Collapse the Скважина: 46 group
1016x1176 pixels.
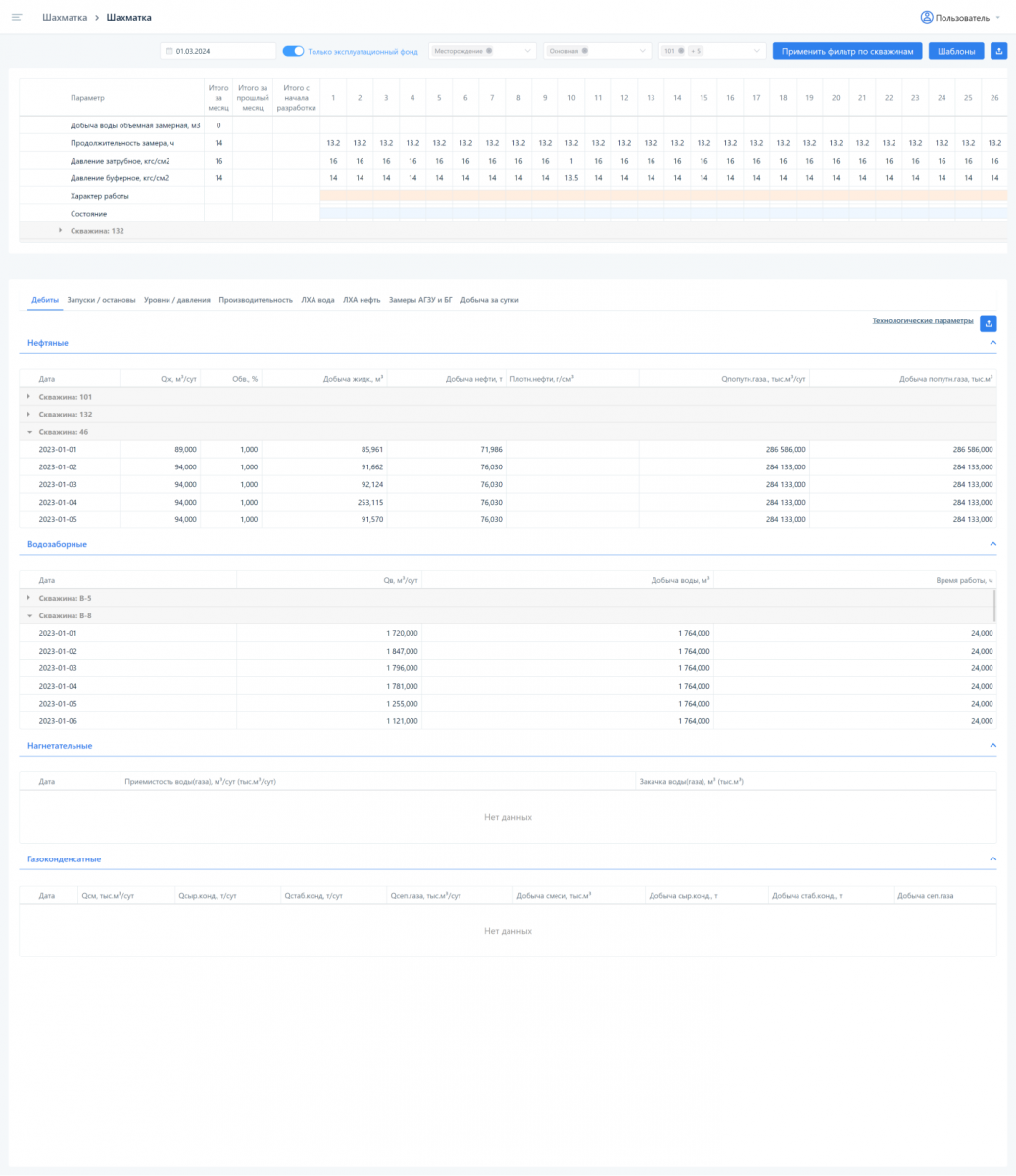point(29,431)
